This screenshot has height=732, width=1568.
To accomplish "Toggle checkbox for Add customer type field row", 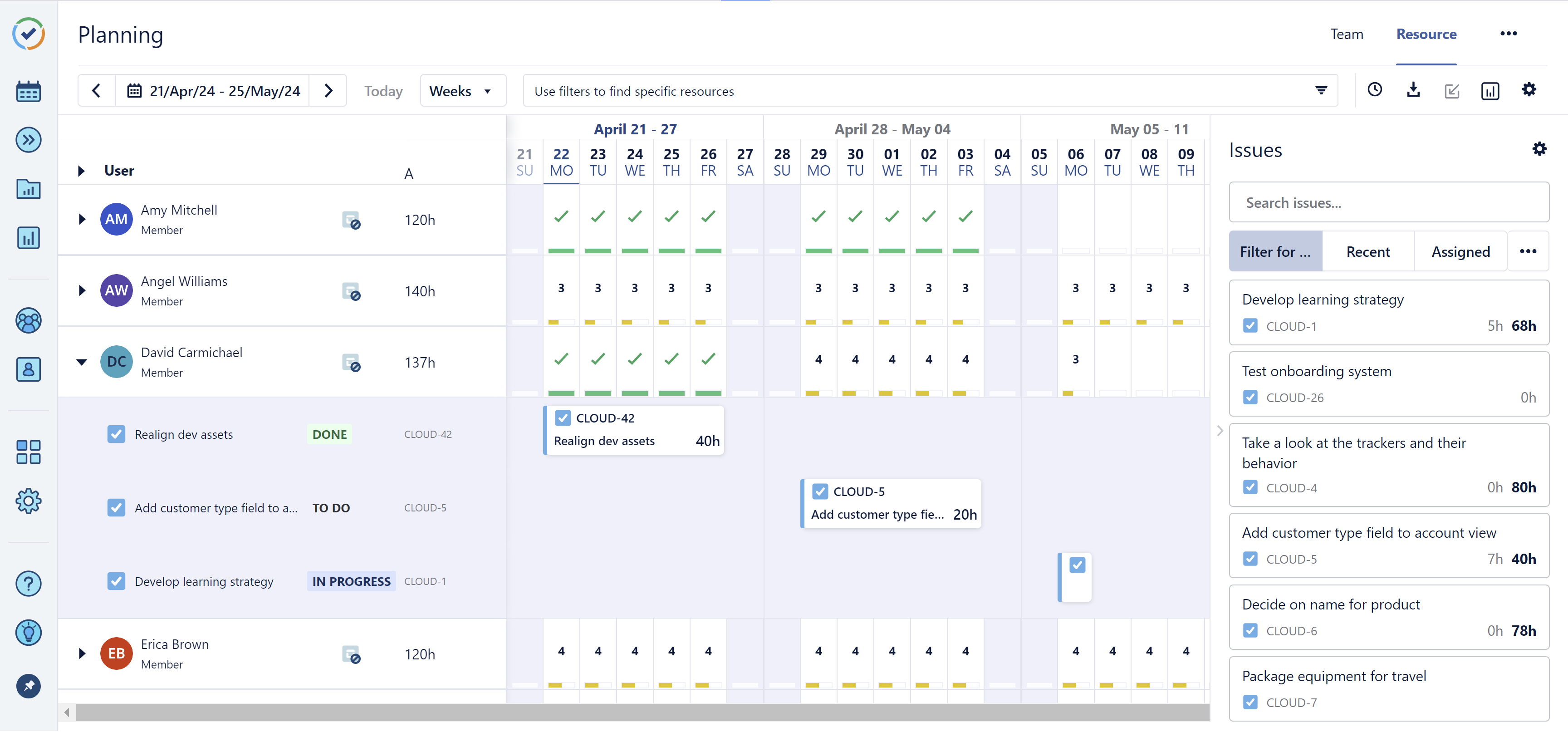I will (116, 508).
